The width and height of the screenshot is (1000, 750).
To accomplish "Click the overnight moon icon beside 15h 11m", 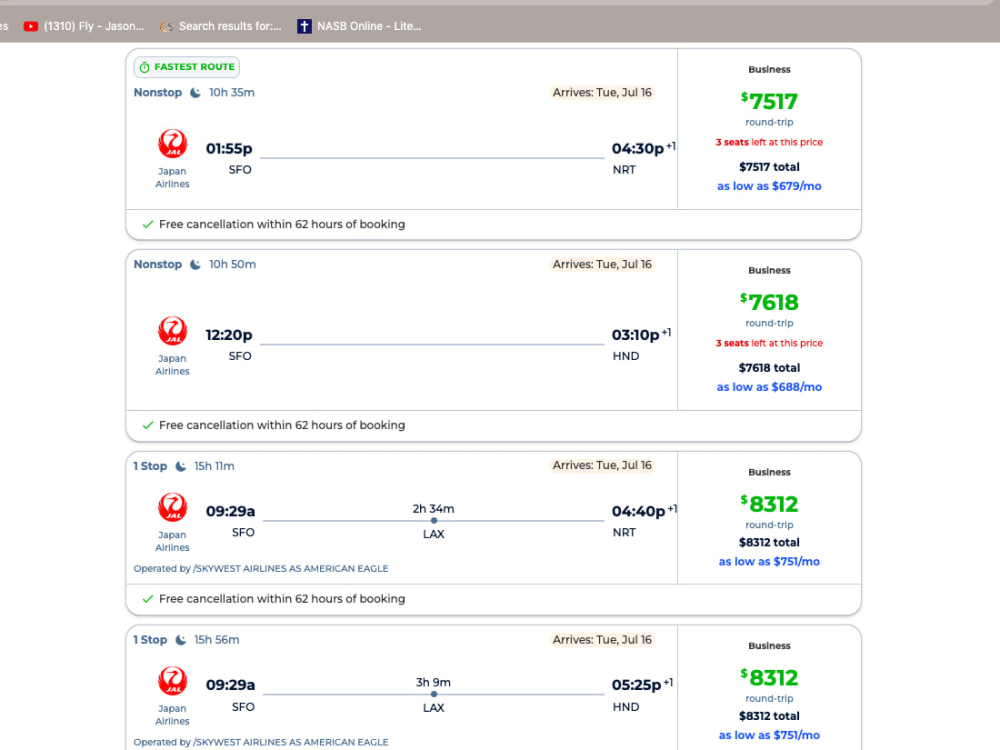I will (x=181, y=466).
